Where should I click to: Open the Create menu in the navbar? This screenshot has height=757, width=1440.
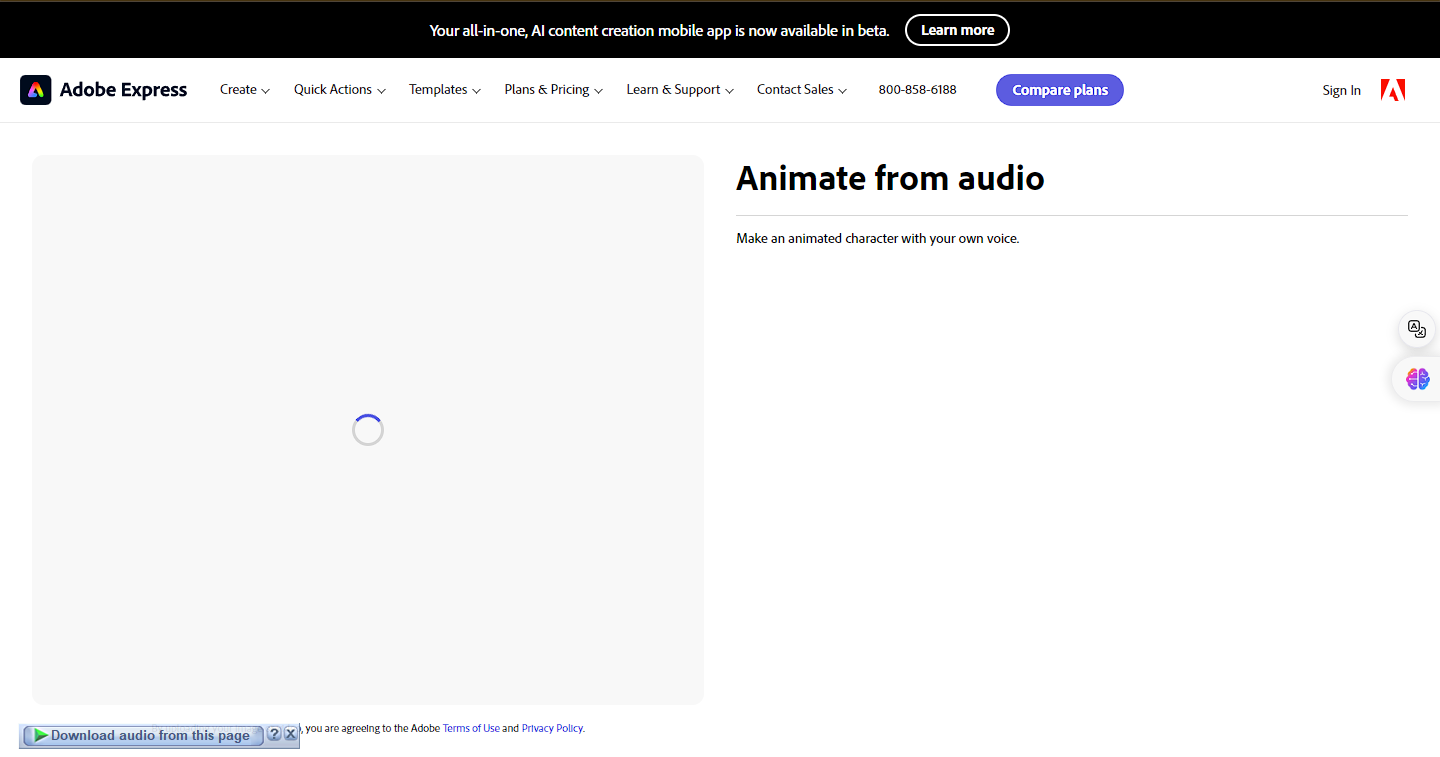[244, 89]
